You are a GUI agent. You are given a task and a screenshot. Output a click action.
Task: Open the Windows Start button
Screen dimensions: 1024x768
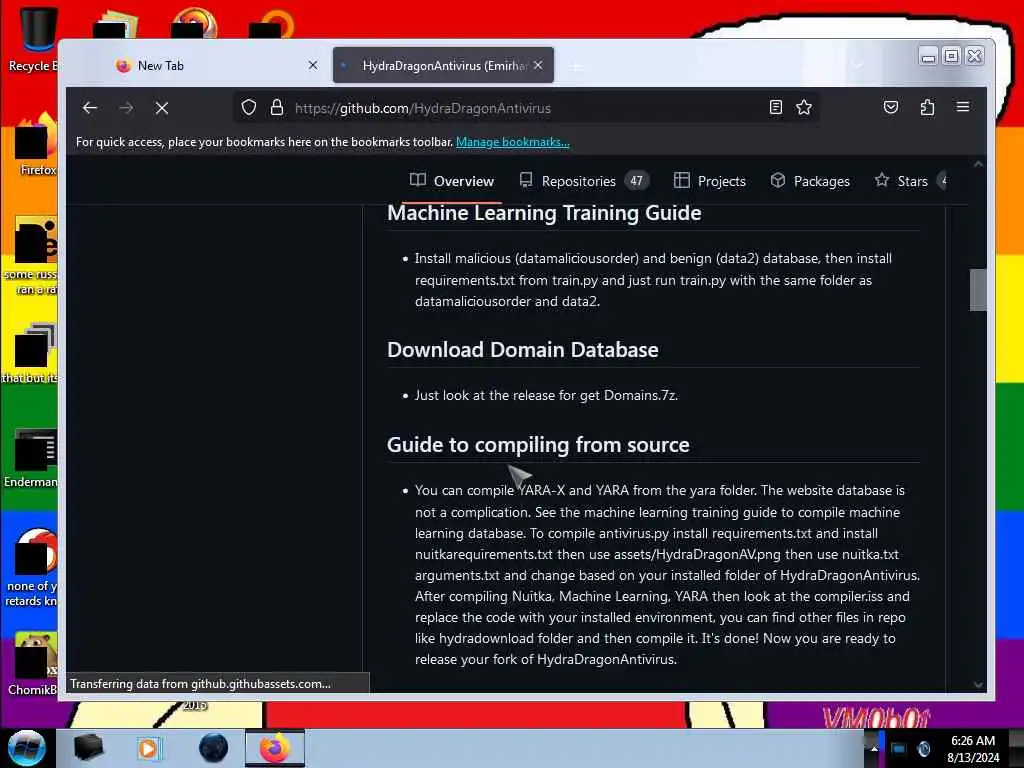tap(26, 748)
